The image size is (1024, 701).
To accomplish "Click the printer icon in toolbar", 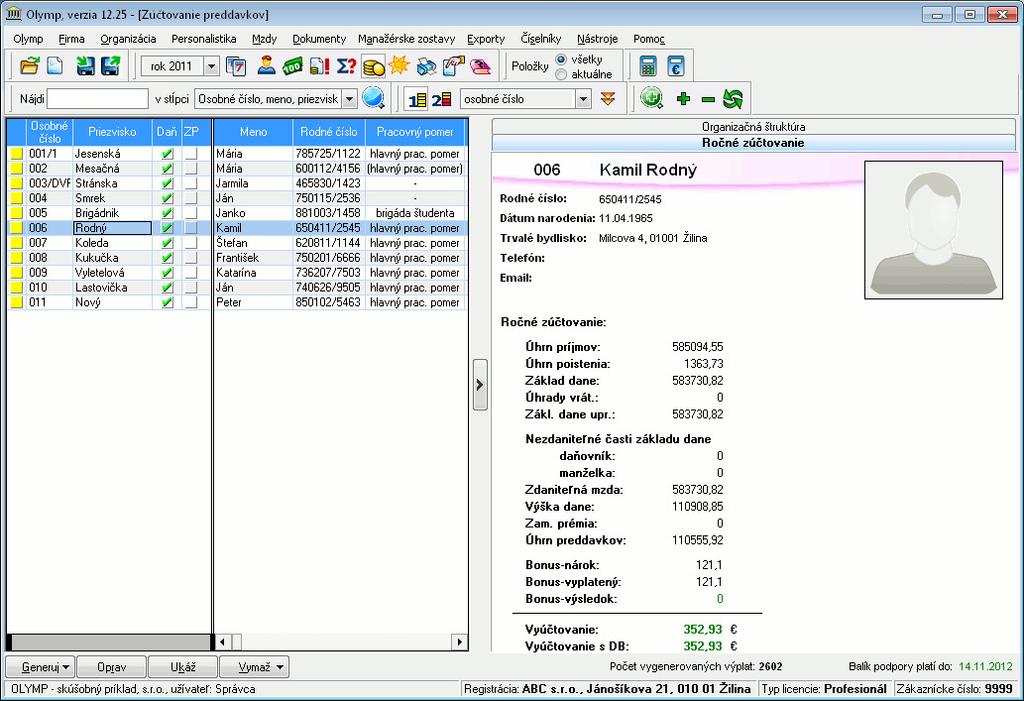I will coord(426,66).
